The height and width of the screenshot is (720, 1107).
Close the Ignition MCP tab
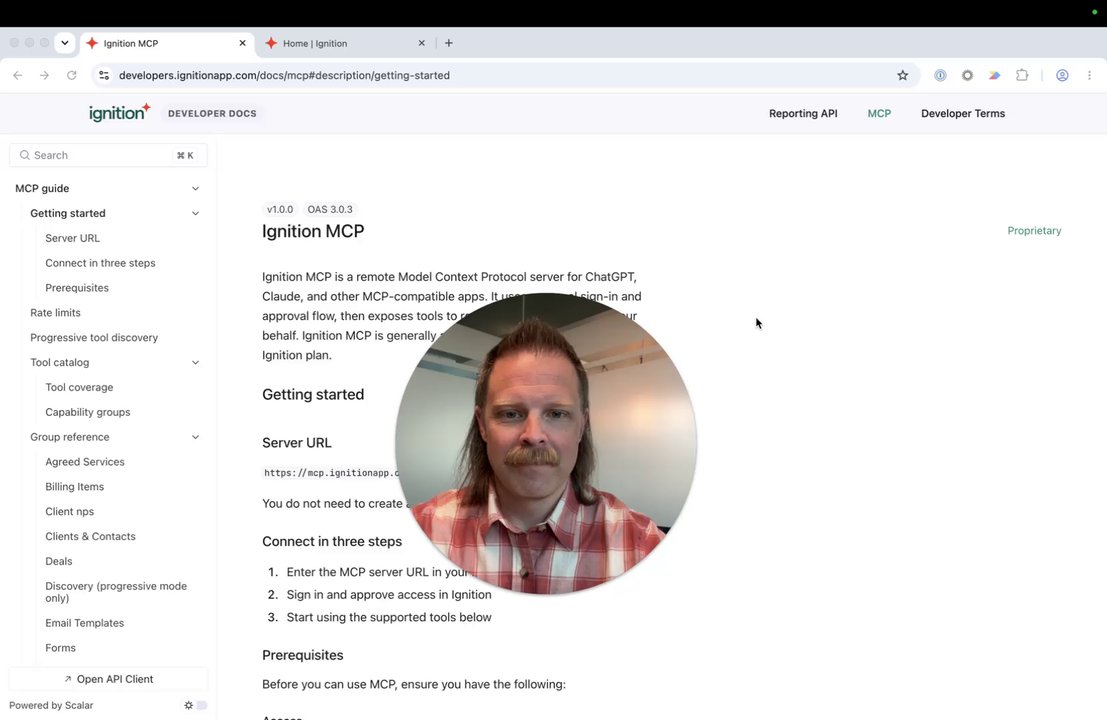[242, 43]
